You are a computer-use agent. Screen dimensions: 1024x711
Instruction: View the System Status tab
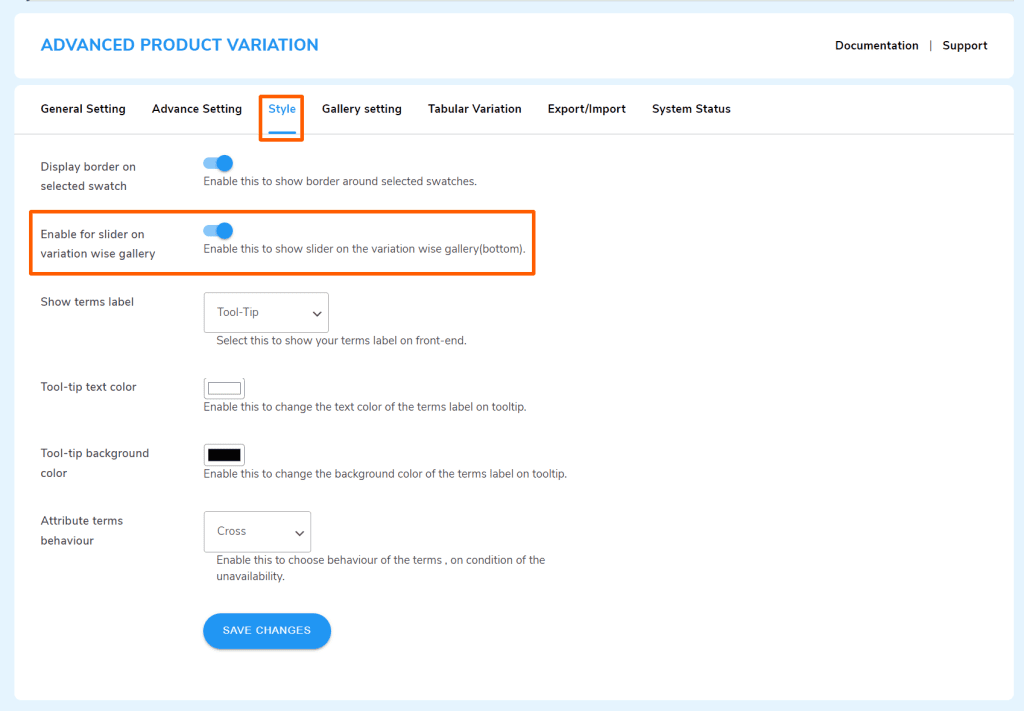coord(690,108)
